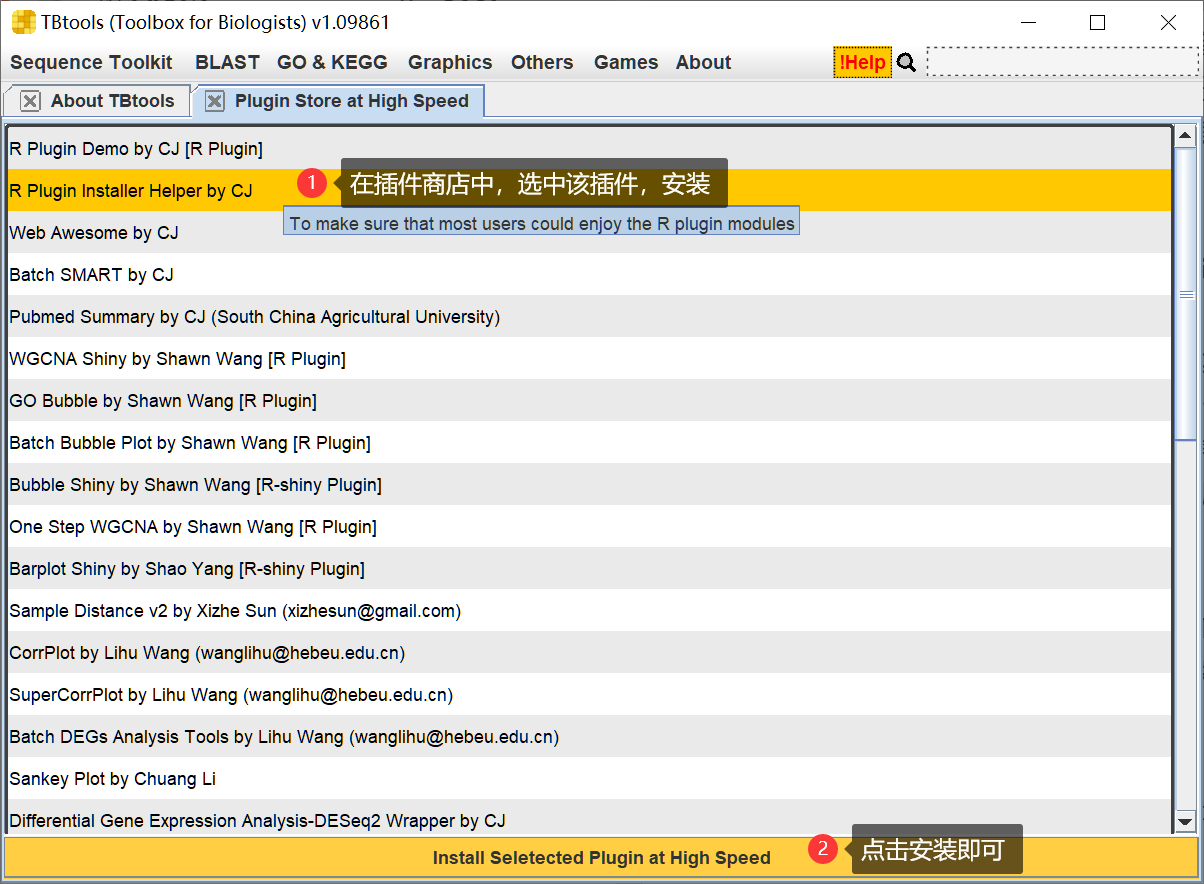Select CorrPlot by Lihu Wang
Image resolution: width=1204 pixels, height=884 pixels.
click(589, 652)
